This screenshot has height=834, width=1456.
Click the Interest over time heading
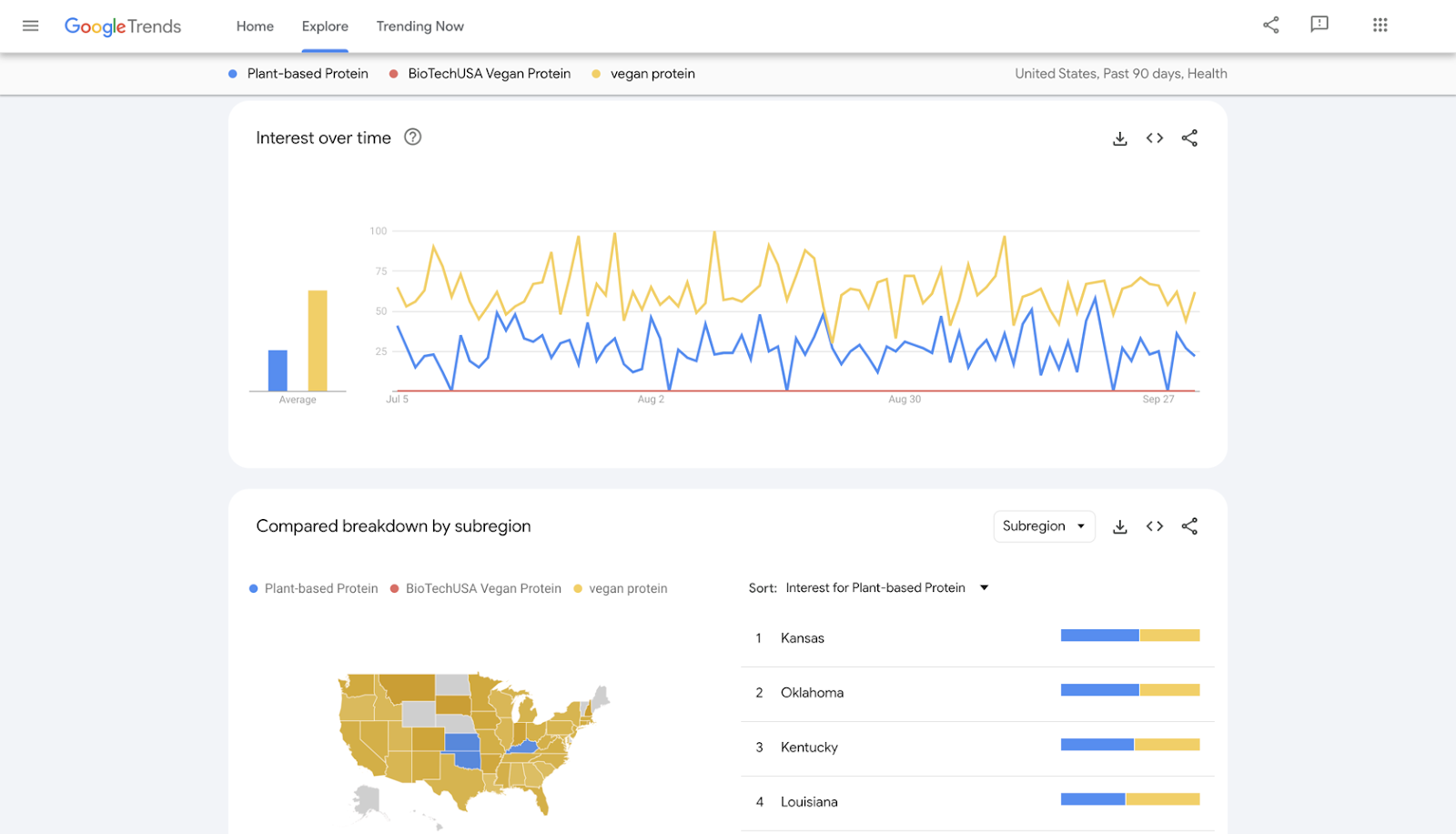tap(323, 138)
